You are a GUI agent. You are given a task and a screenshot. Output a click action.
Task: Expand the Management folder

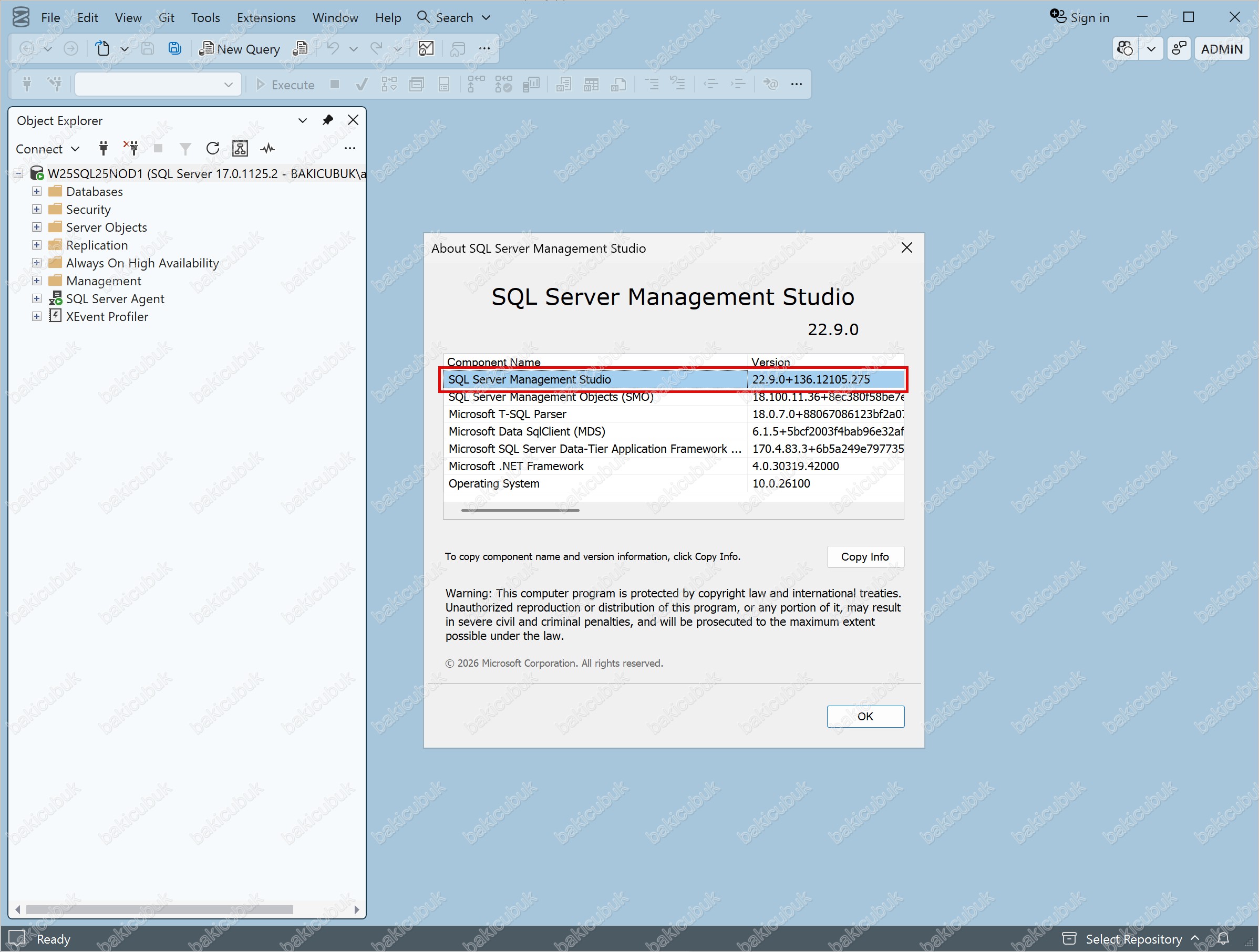tap(36, 281)
